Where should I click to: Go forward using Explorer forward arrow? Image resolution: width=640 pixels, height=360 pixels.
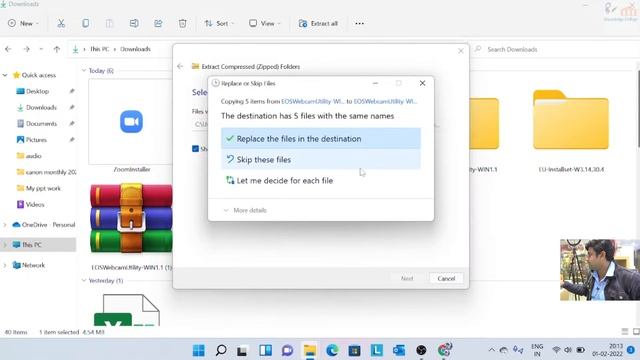pyautogui.click(x=26, y=49)
